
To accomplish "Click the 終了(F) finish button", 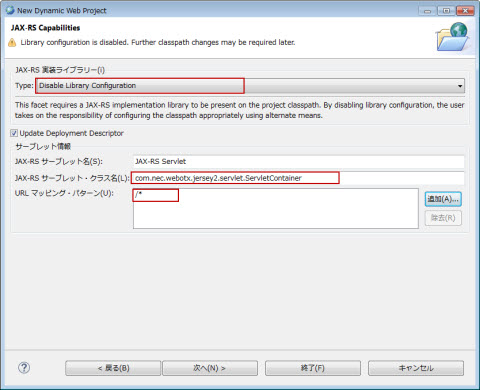I will coord(313,368).
